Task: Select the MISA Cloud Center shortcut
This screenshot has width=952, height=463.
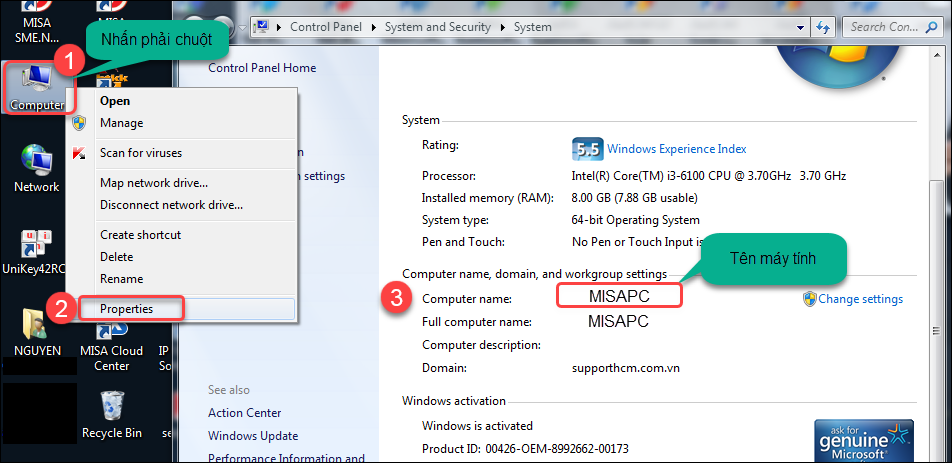Action: tap(111, 346)
